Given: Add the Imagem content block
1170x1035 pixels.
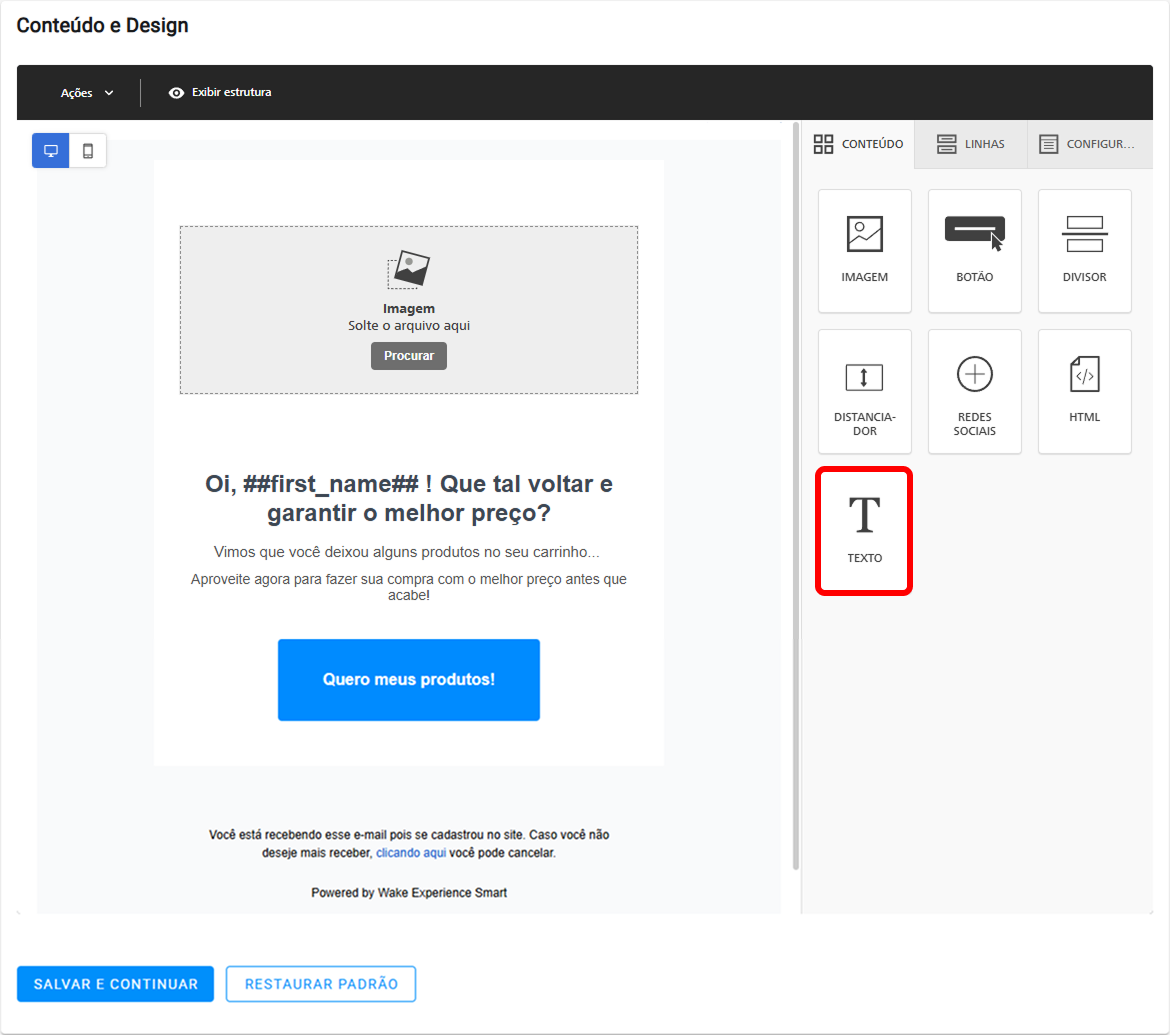Looking at the screenshot, I should (864, 251).
